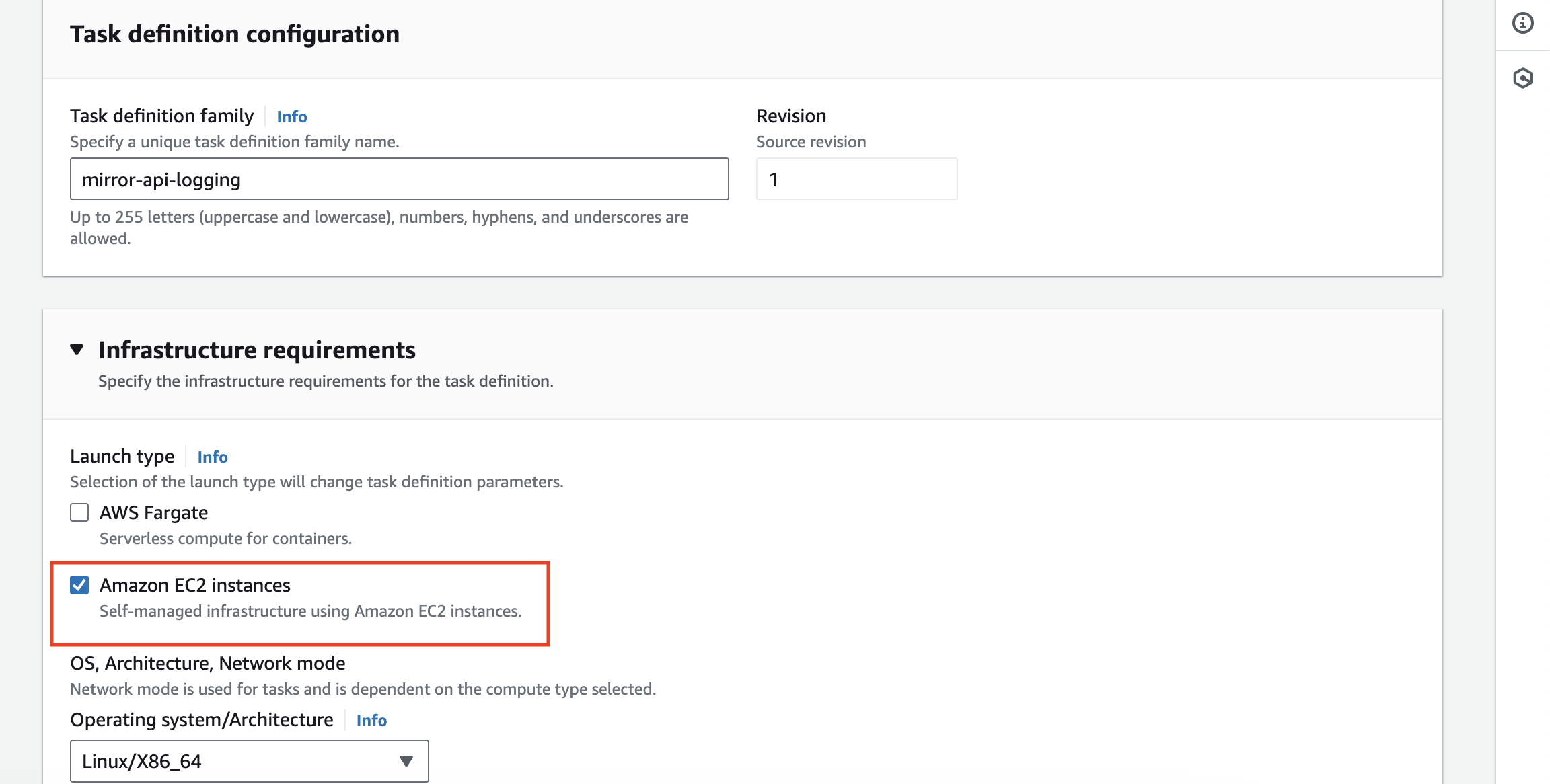Click the Revision label above the source revision

point(790,115)
